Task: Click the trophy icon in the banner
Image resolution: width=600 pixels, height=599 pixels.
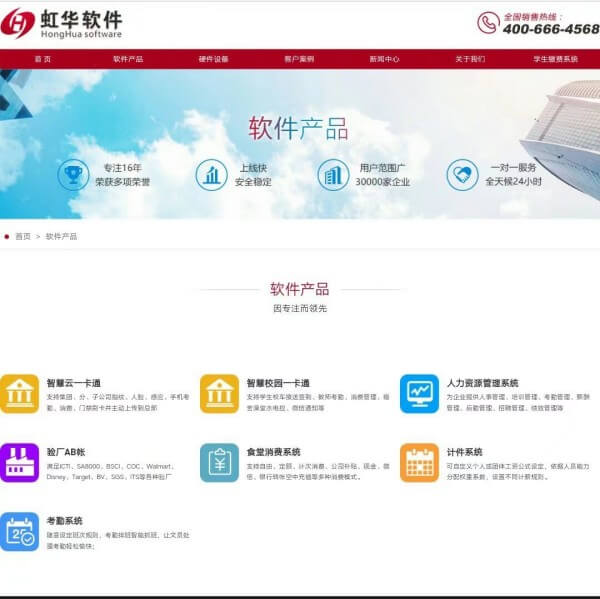Action: pos(73,175)
